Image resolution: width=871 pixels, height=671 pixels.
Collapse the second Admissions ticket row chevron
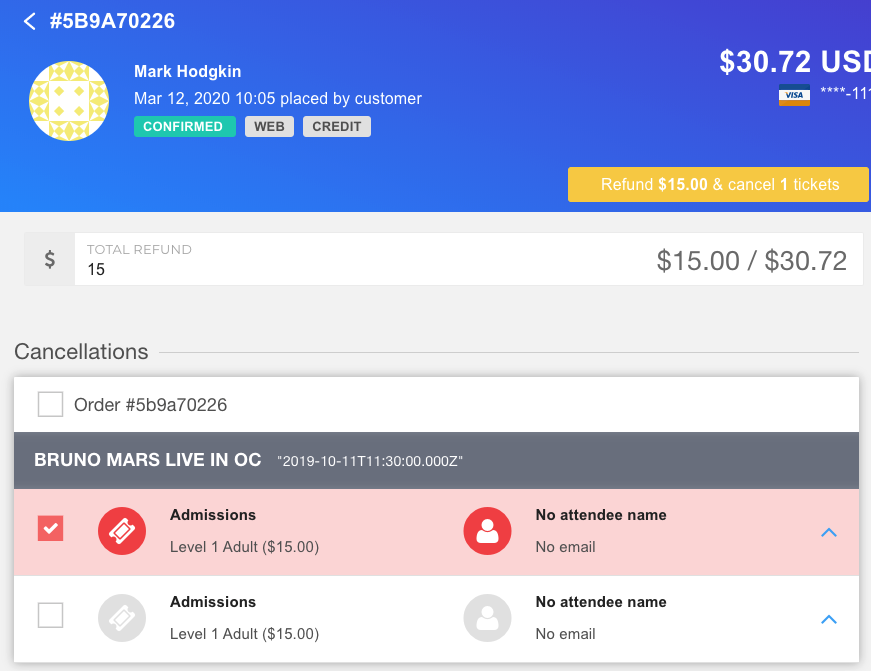coord(829,619)
